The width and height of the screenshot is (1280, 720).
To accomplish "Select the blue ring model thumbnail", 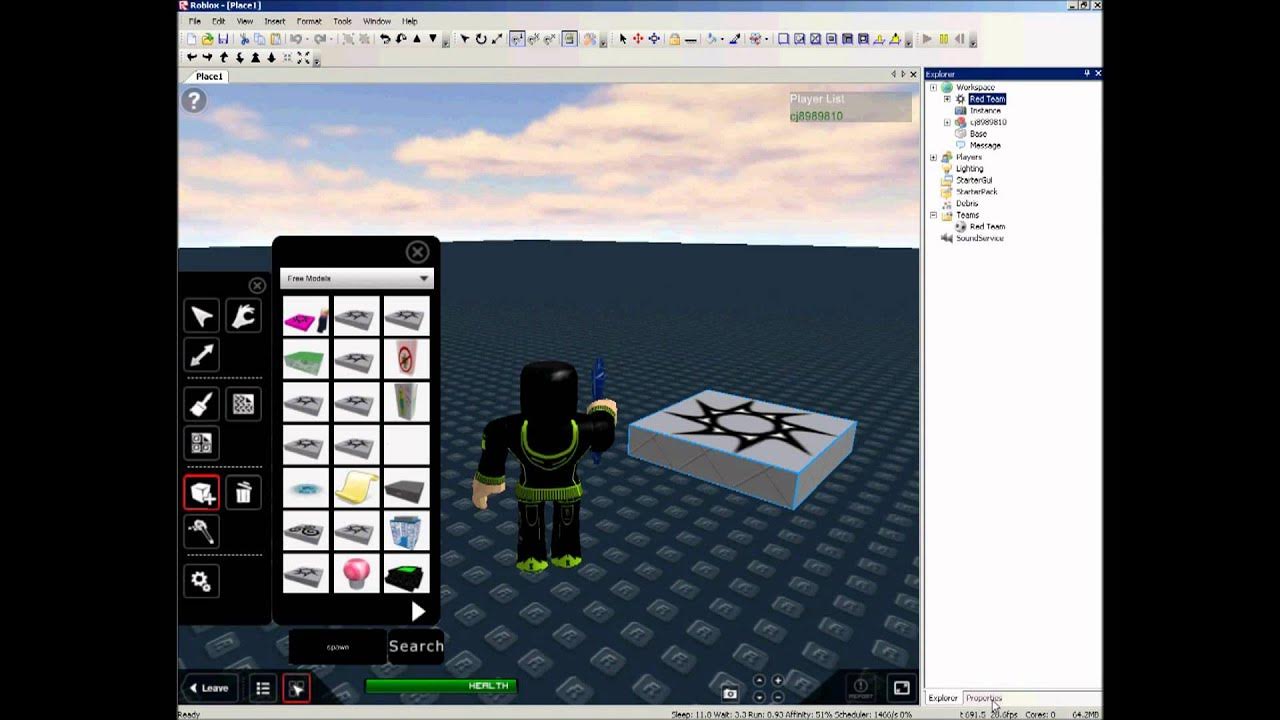I will [x=306, y=488].
